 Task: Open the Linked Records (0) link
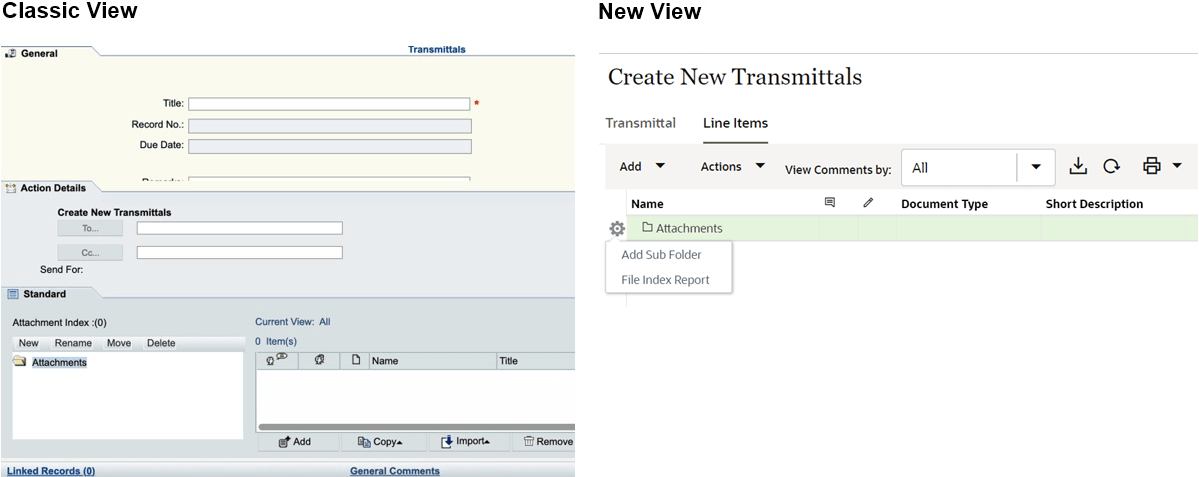(x=51, y=471)
